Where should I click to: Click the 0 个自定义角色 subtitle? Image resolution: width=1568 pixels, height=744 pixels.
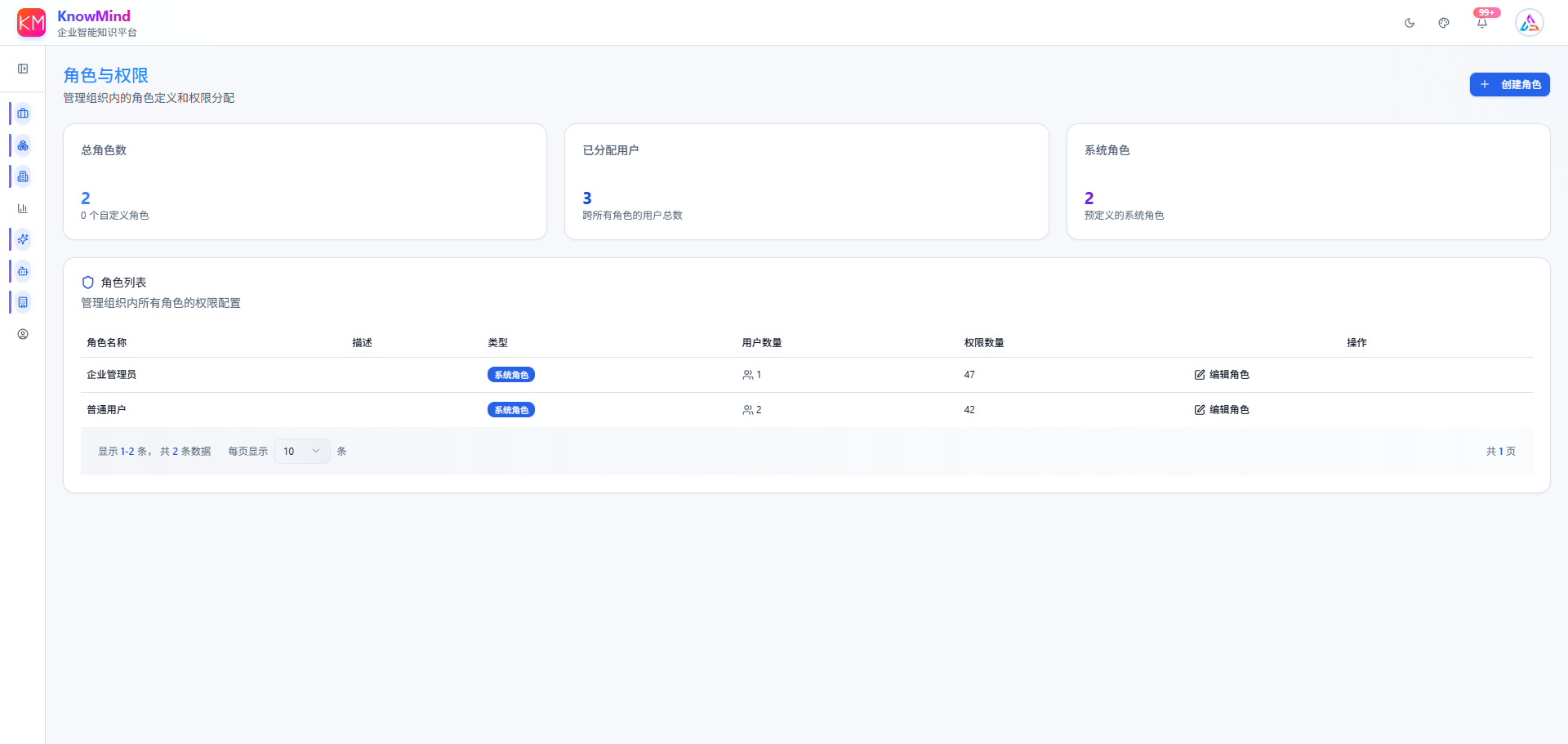pos(114,216)
